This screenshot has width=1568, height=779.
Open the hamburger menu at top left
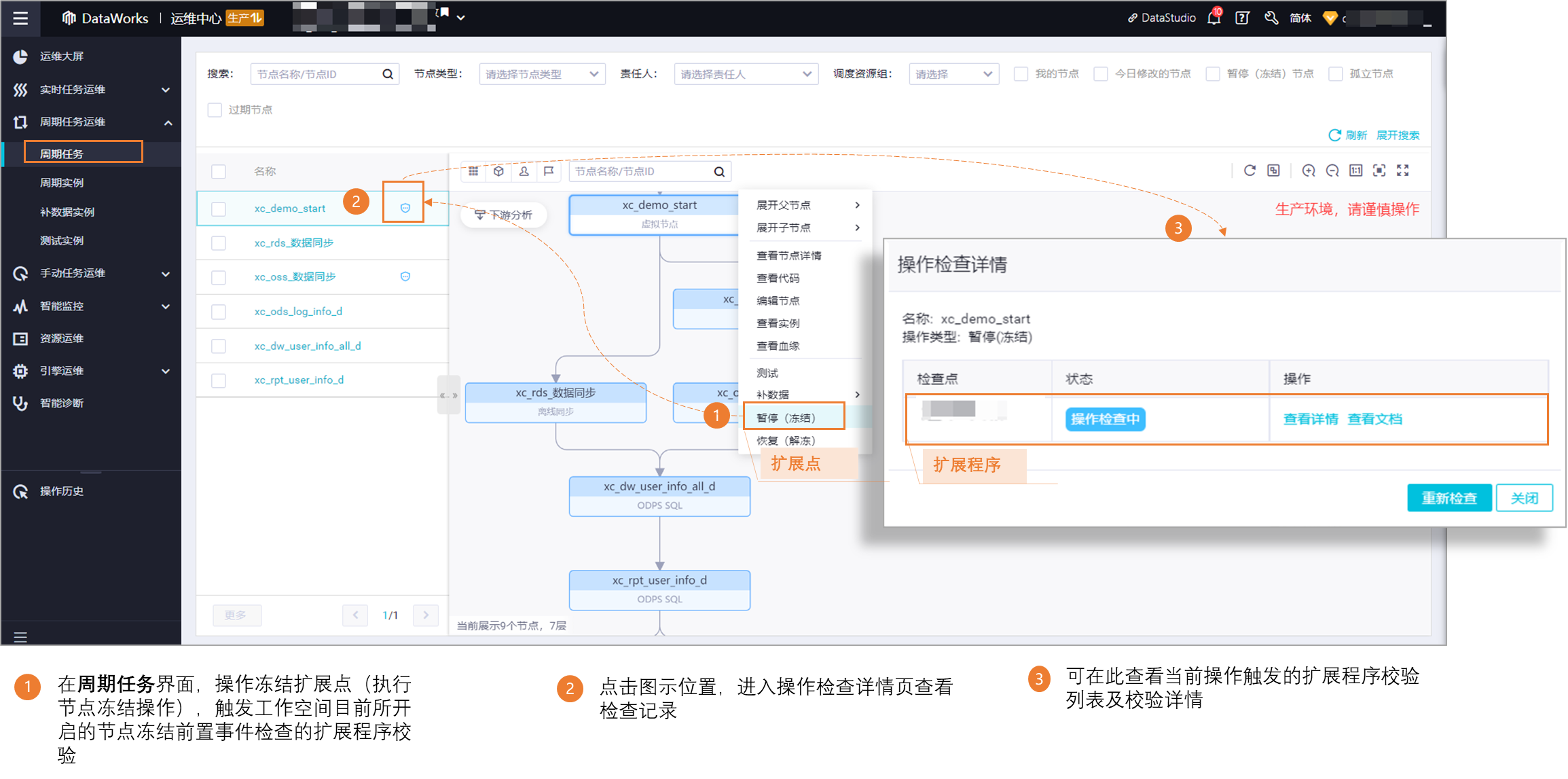(x=20, y=18)
